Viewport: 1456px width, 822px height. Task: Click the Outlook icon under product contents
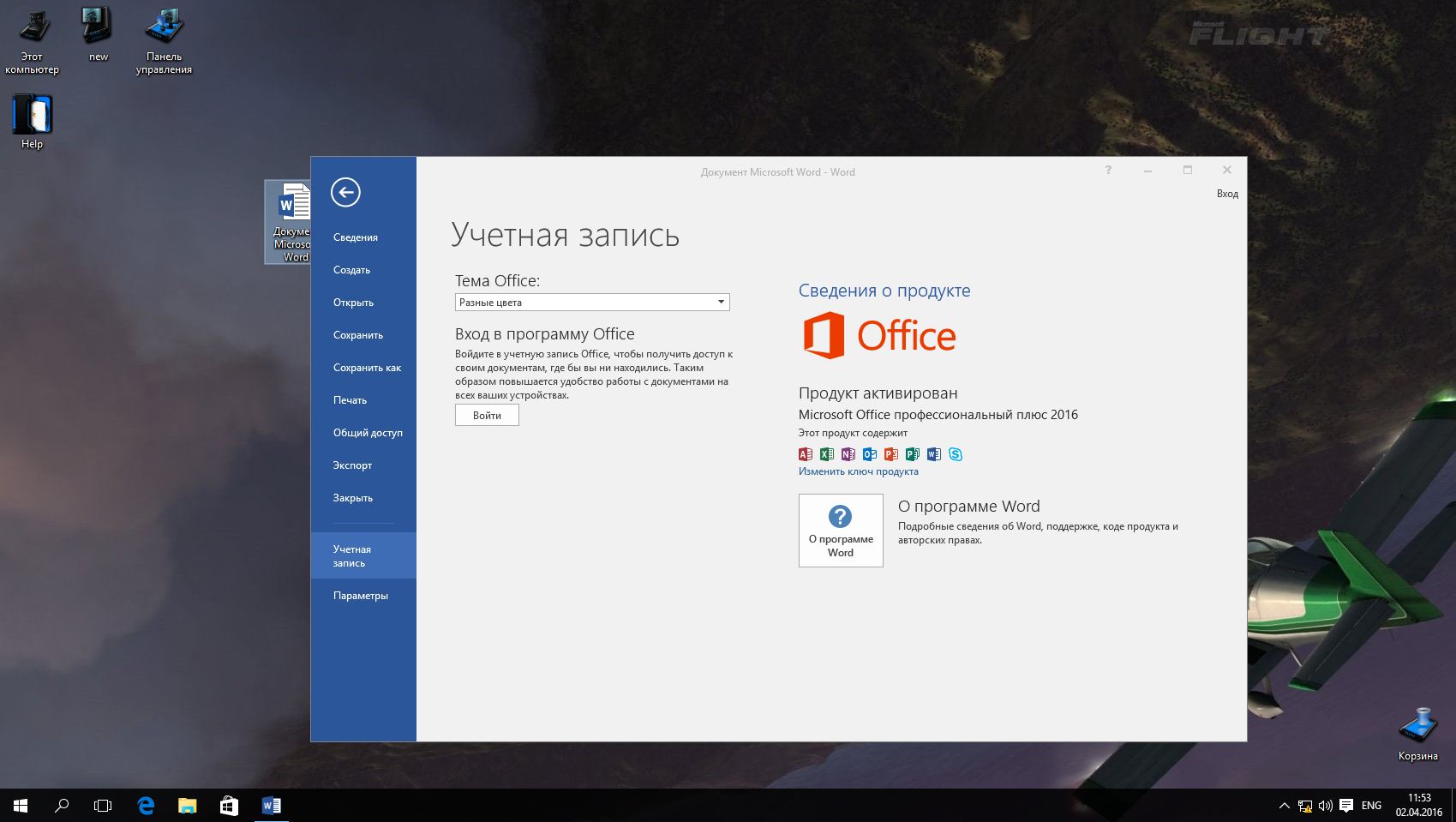point(870,454)
